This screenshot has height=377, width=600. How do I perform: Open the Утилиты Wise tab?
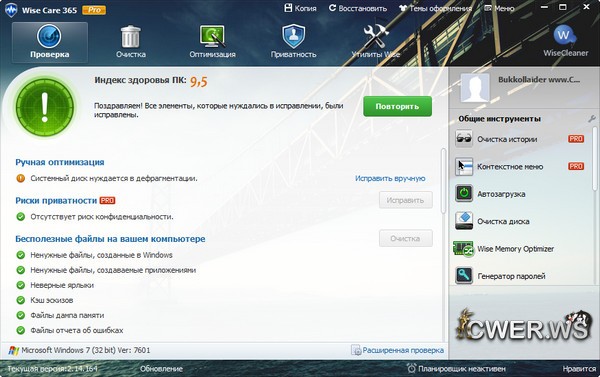tap(376, 42)
